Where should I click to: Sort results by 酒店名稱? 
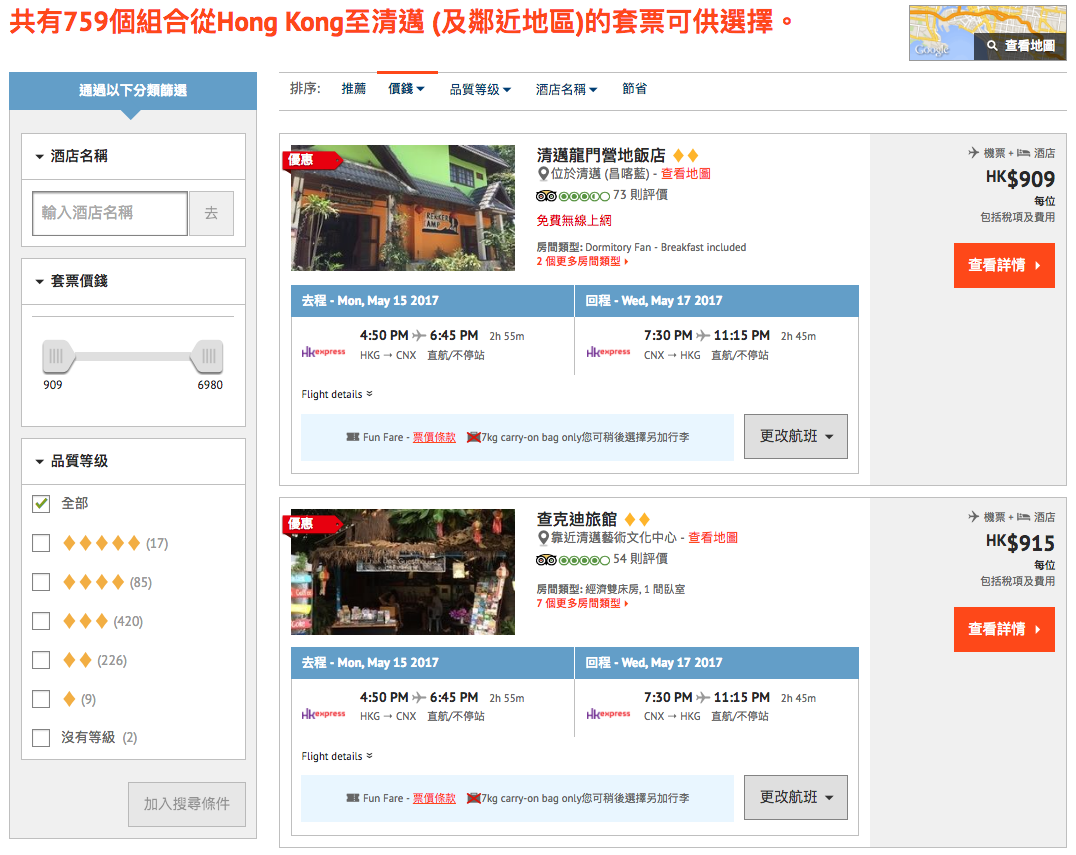567,89
